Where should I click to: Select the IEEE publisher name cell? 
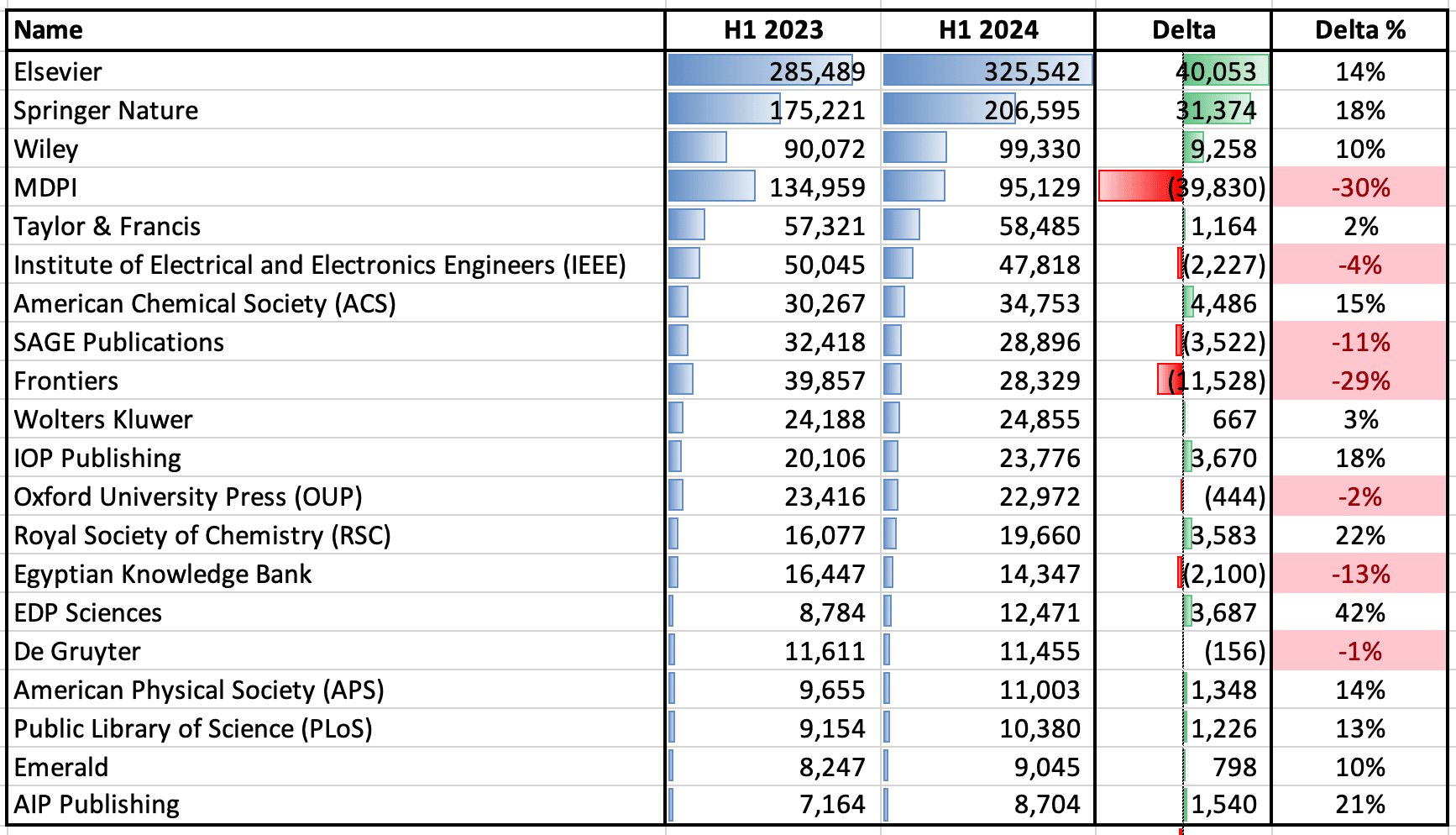pos(336,265)
